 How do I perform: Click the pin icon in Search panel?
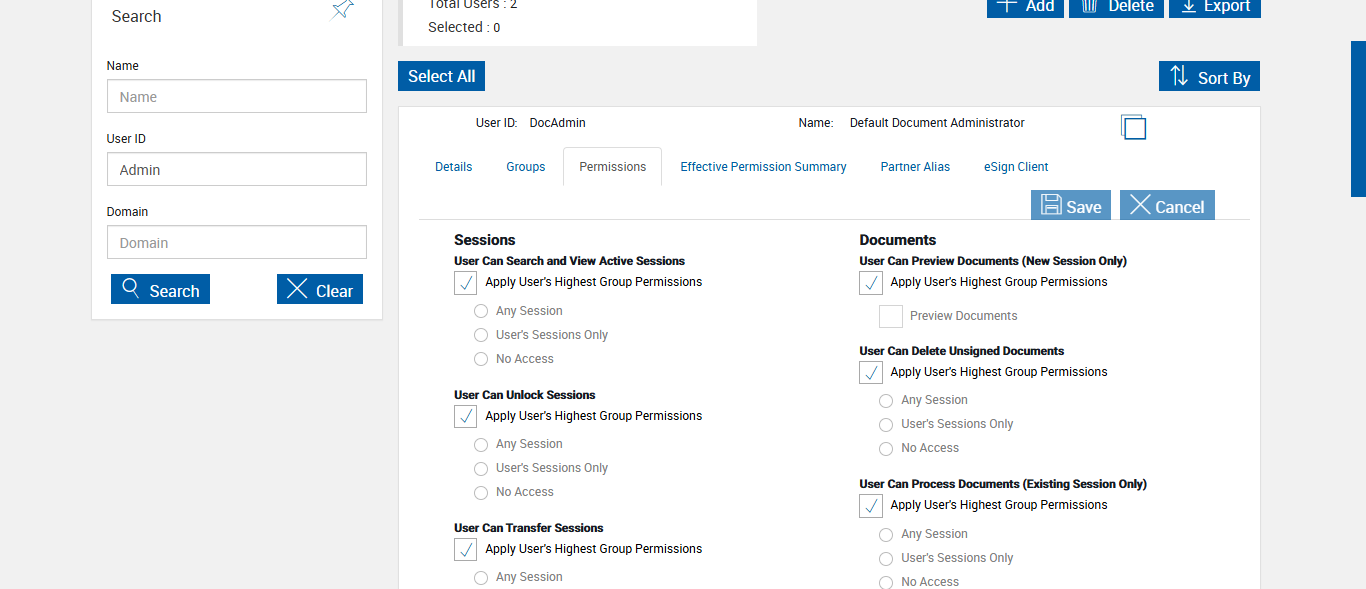pos(343,10)
